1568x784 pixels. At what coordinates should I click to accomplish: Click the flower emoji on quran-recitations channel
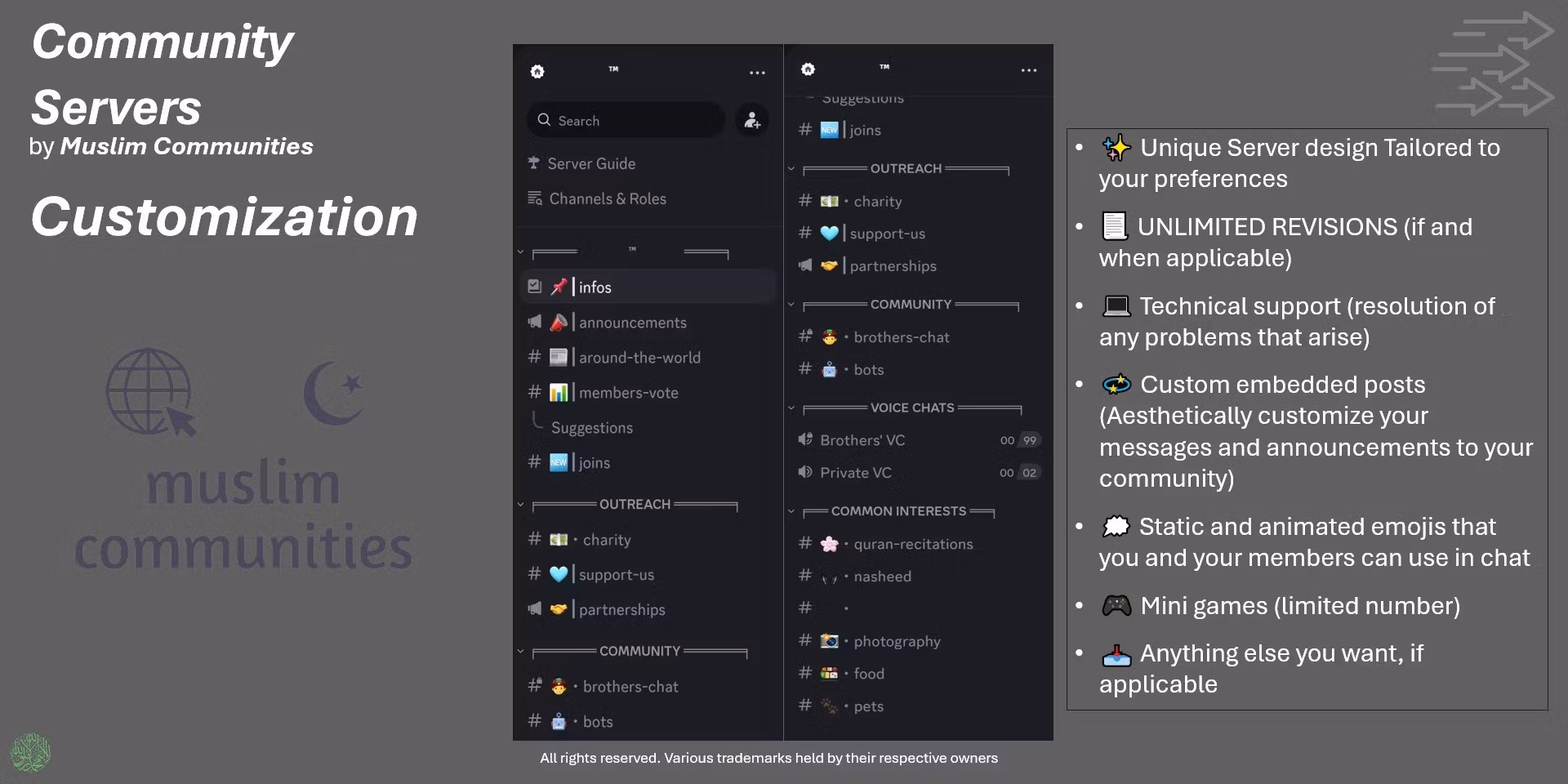[829, 544]
